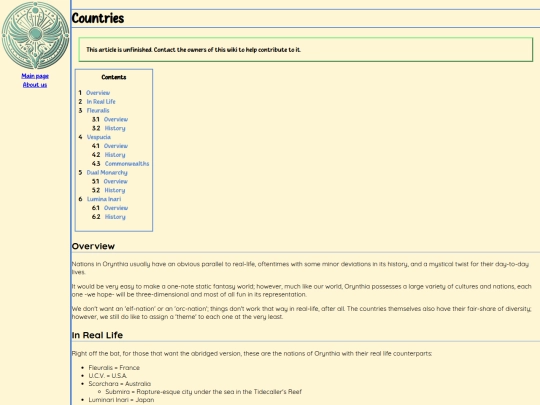Go to 4.3 Commonwealths in contents
Screen dimensions: 540x405
pyautogui.click(x=127, y=164)
